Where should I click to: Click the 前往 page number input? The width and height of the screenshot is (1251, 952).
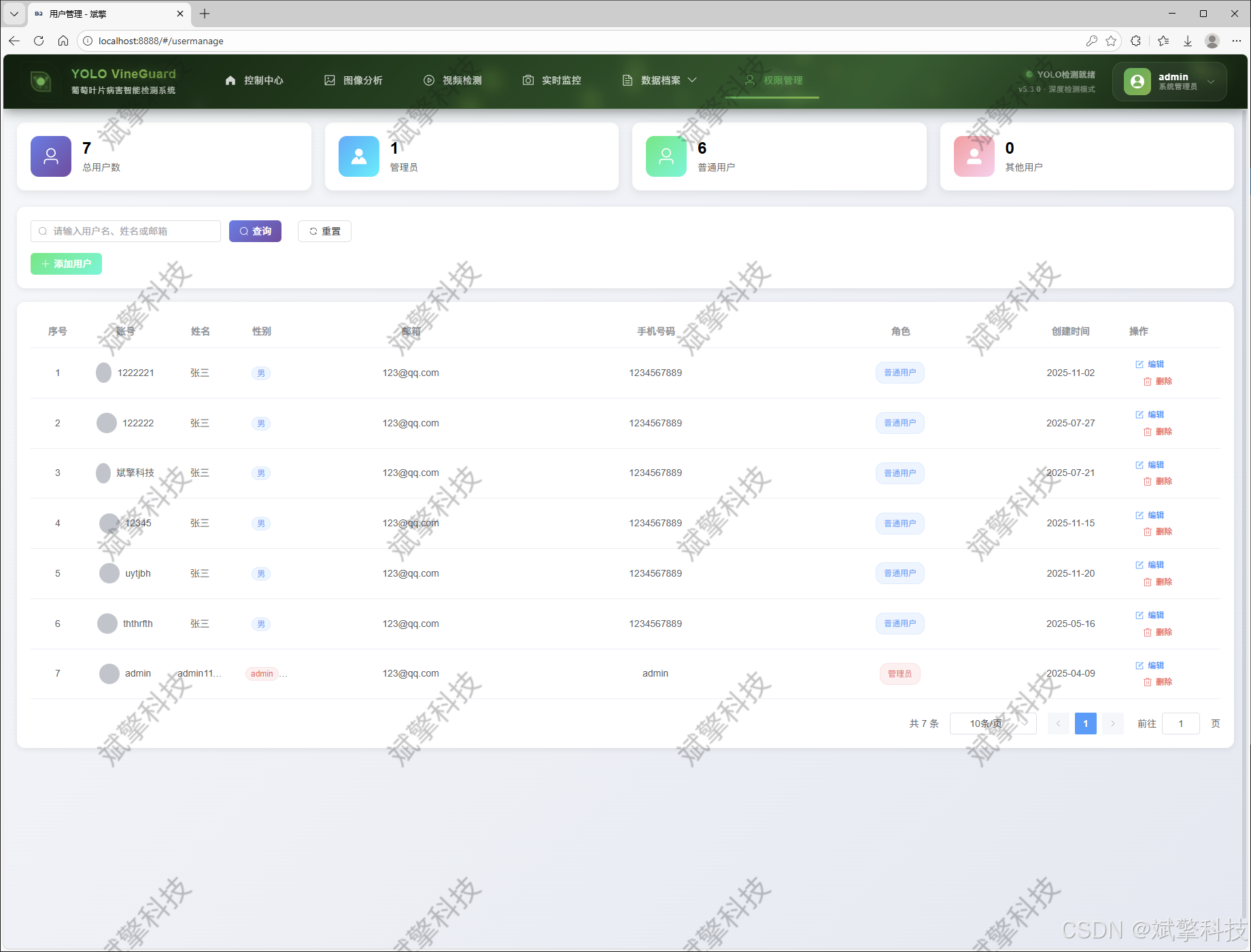point(1181,724)
